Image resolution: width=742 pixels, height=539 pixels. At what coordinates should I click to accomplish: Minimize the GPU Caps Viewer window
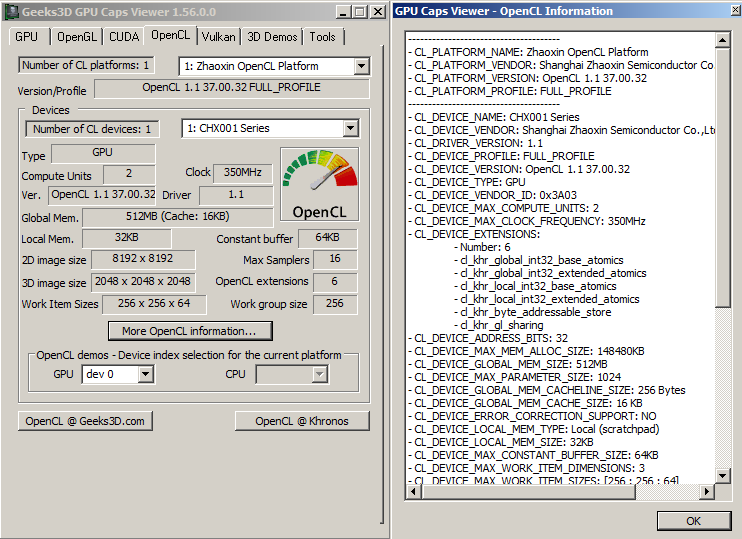click(x=344, y=12)
